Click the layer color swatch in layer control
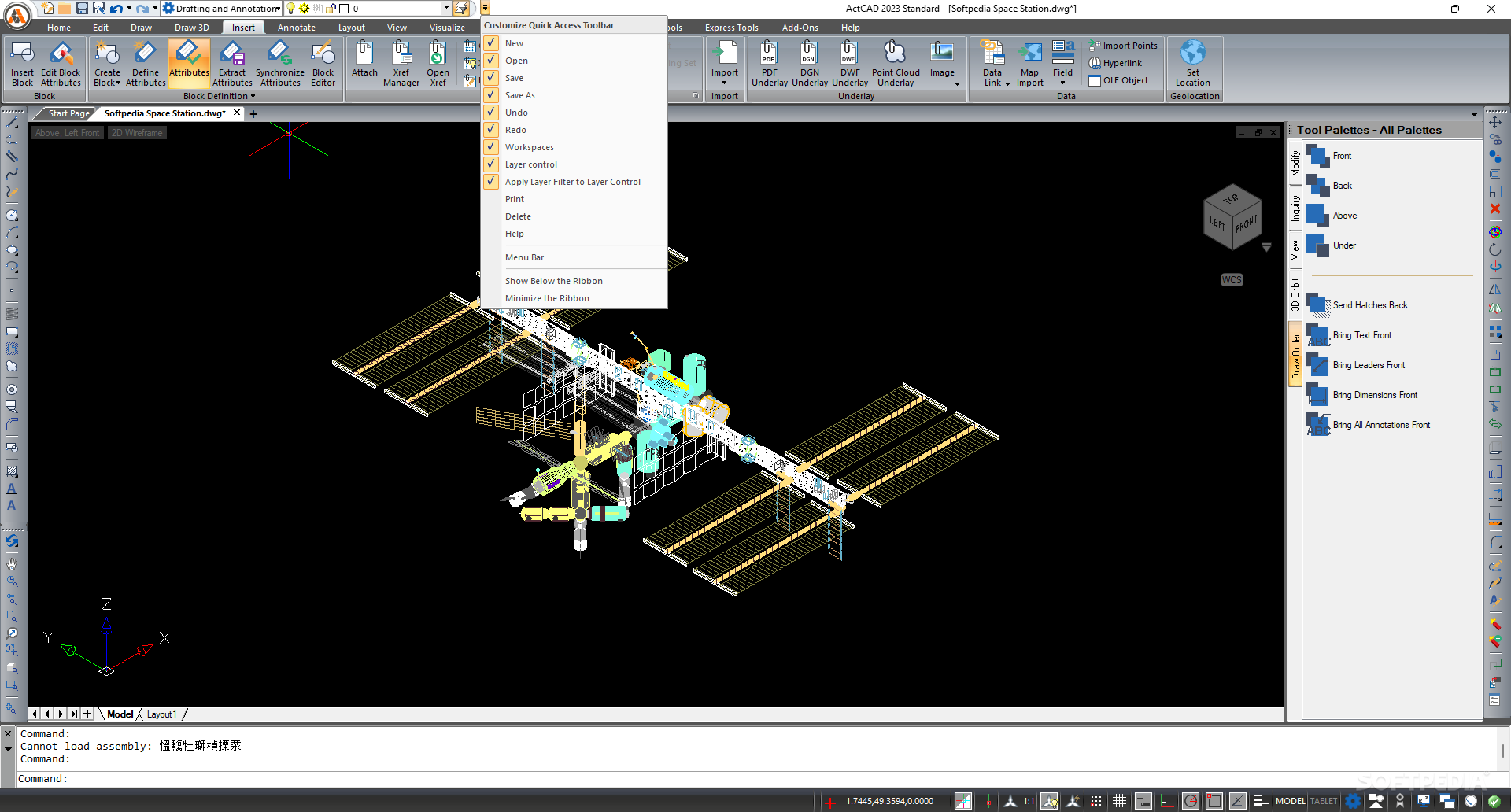Screen dimensions: 1511x812 (x=344, y=9)
